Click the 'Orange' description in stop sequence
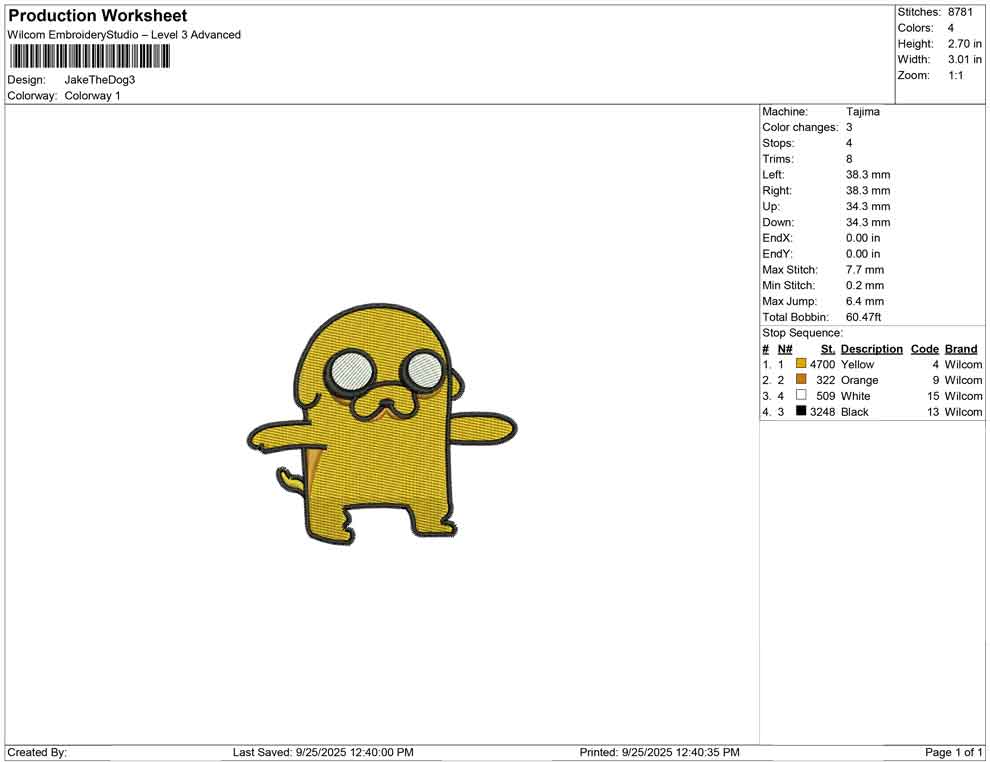Viewport: 990px width, 762px height. click(x=859, y=380)
